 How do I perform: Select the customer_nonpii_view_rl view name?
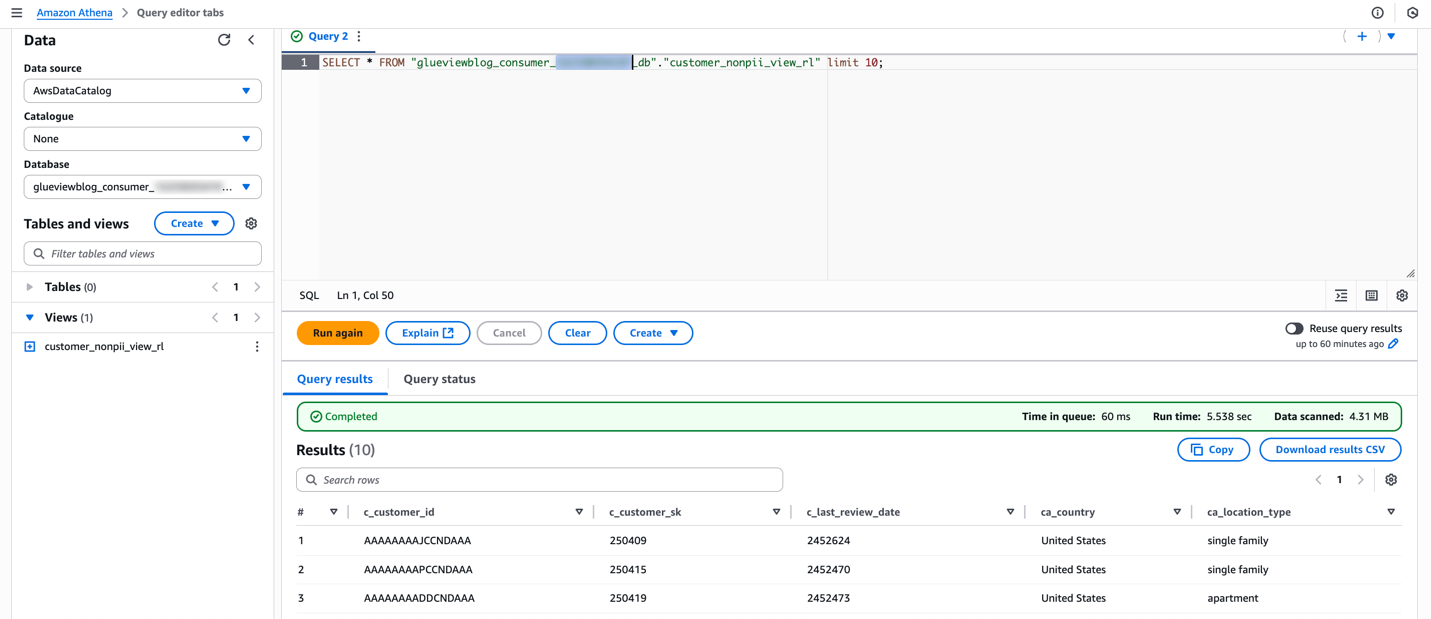tap(104, 347)
